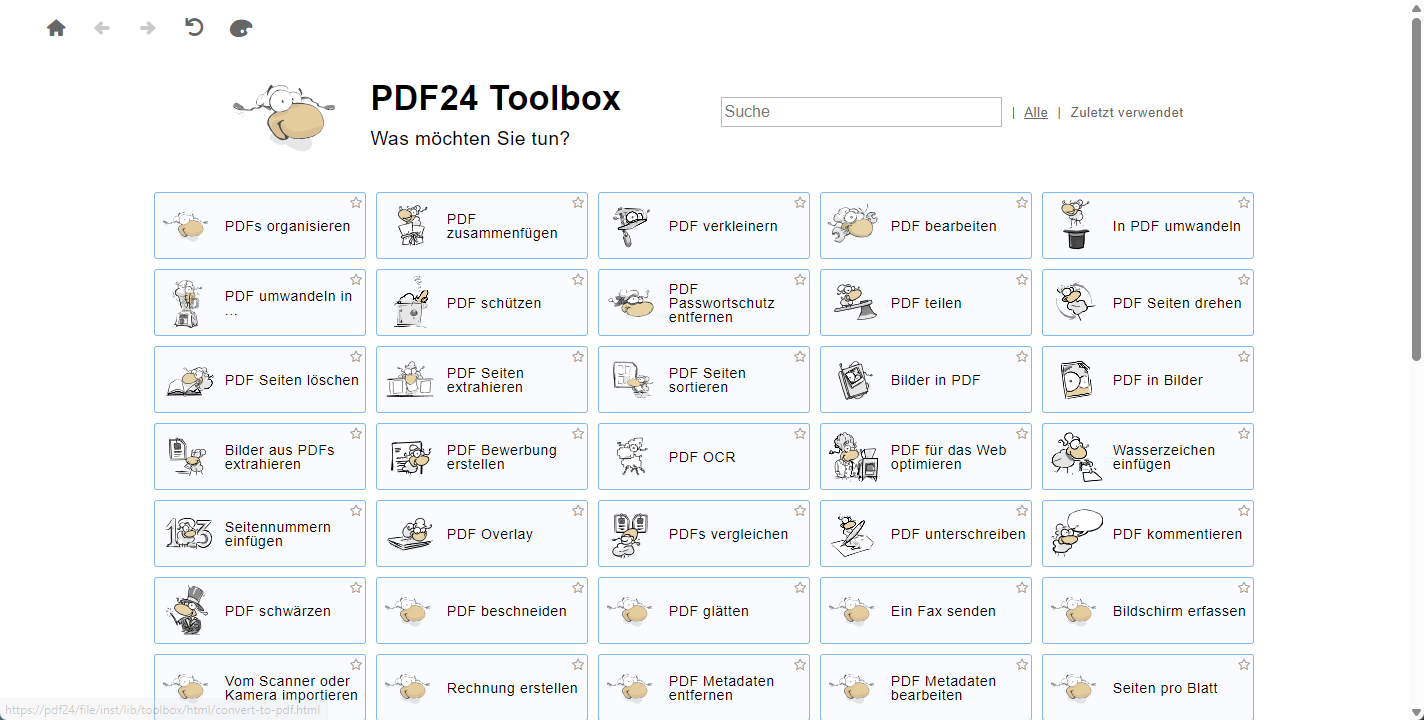Open the PDFs organisieren tool icon

click(x=186, y=226)
